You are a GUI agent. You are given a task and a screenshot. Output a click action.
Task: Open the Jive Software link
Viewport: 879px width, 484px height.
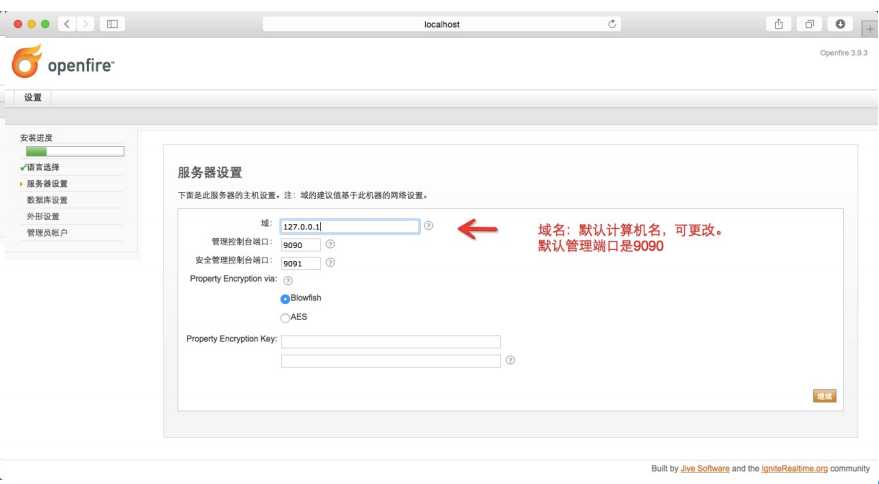click(x=705, y=468)
